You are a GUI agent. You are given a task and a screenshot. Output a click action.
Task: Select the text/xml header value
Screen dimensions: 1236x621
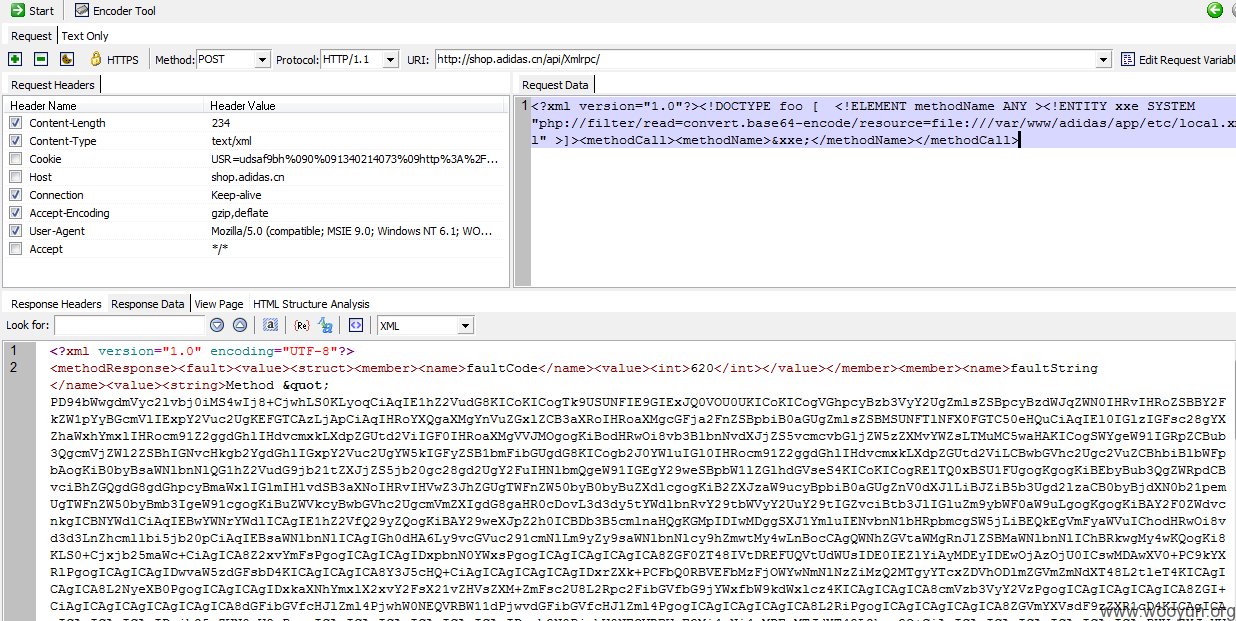pyautogui.click(x=231, y=141)
